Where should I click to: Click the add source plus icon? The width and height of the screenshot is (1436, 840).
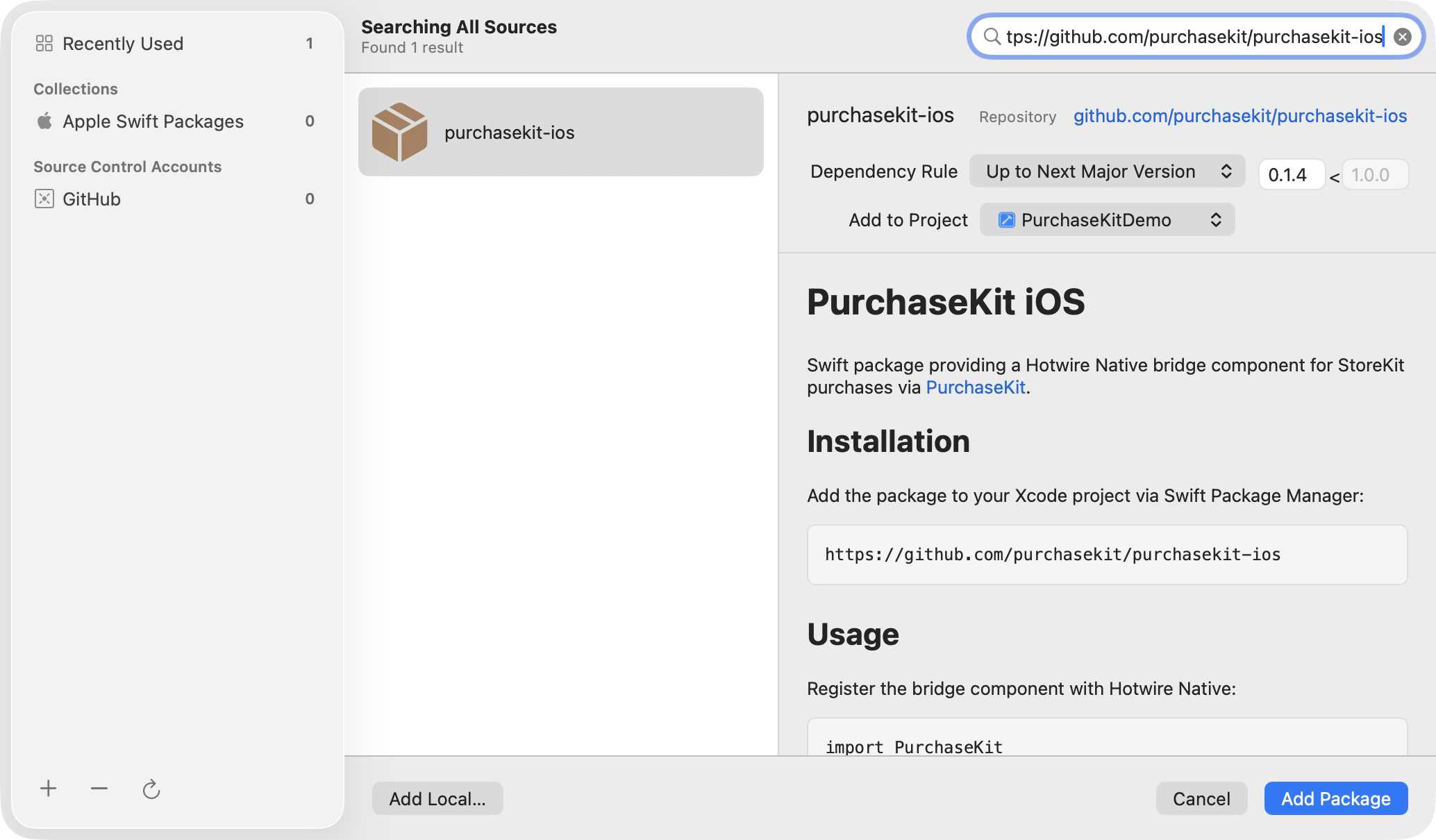[48, 789]
